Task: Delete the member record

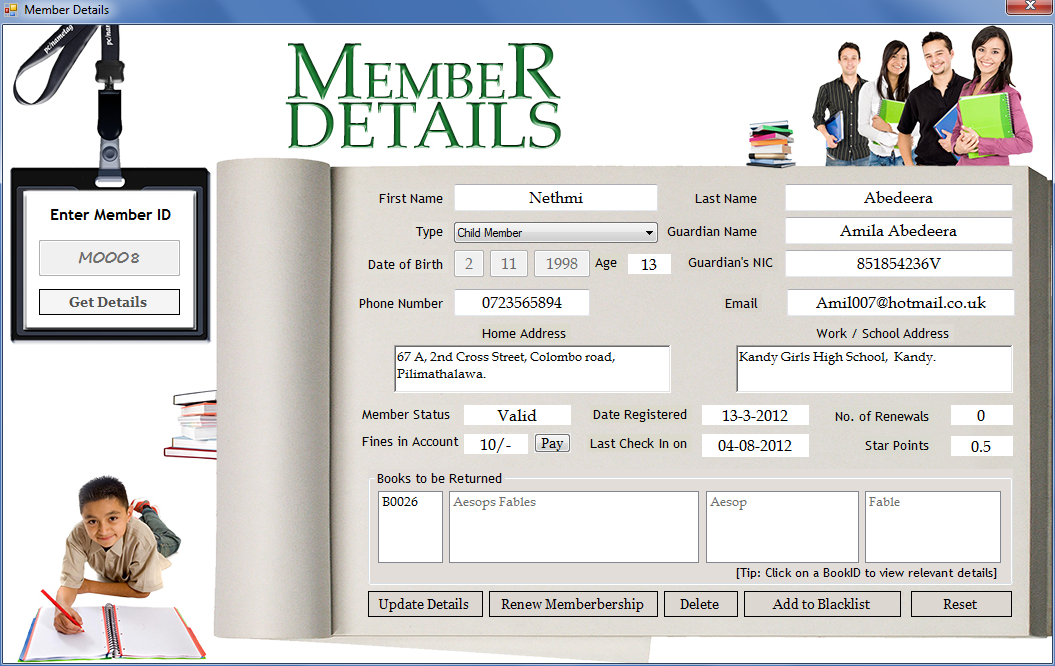Action: click(699, 604)
